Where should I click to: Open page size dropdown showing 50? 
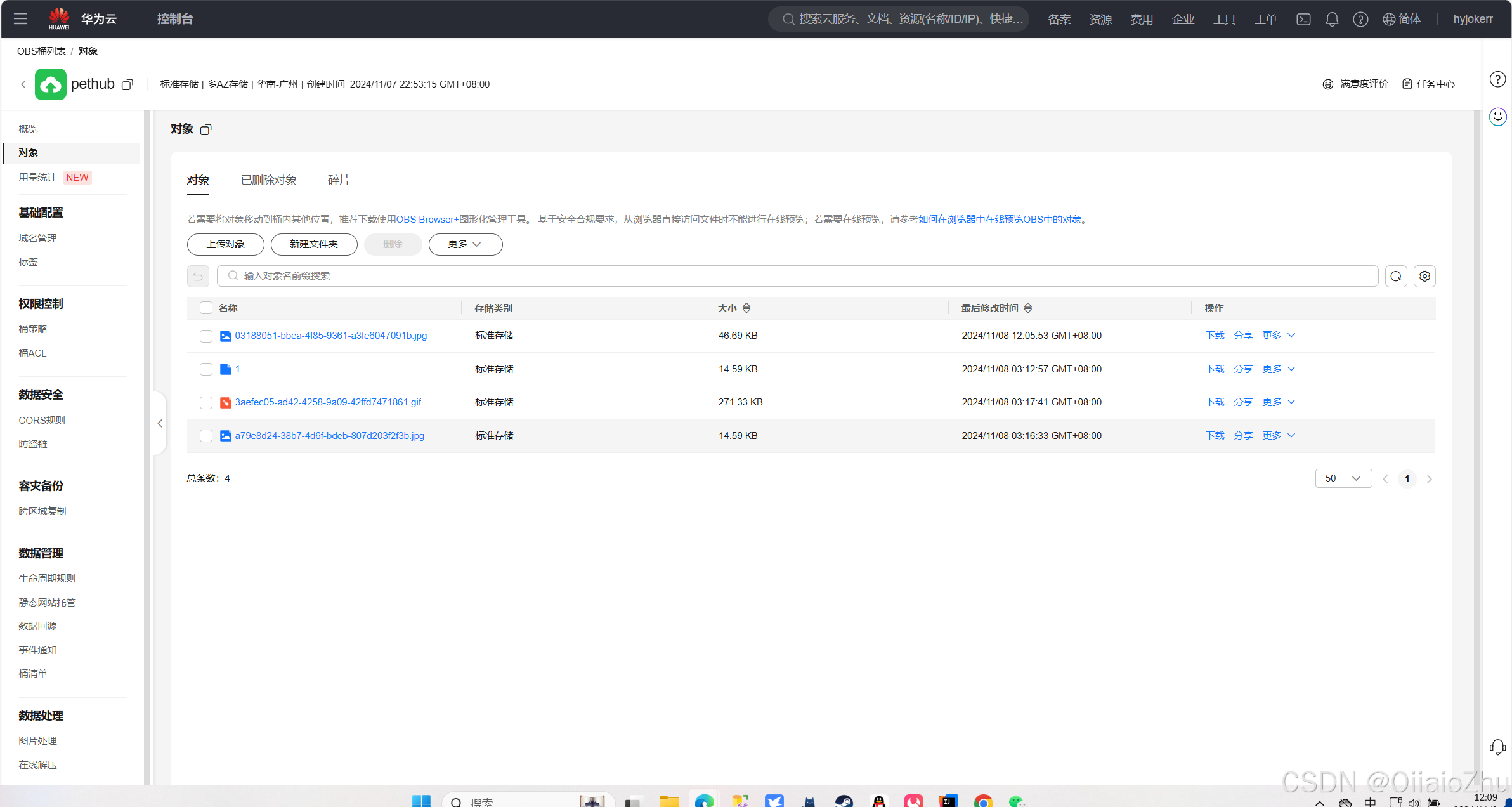1343,478
